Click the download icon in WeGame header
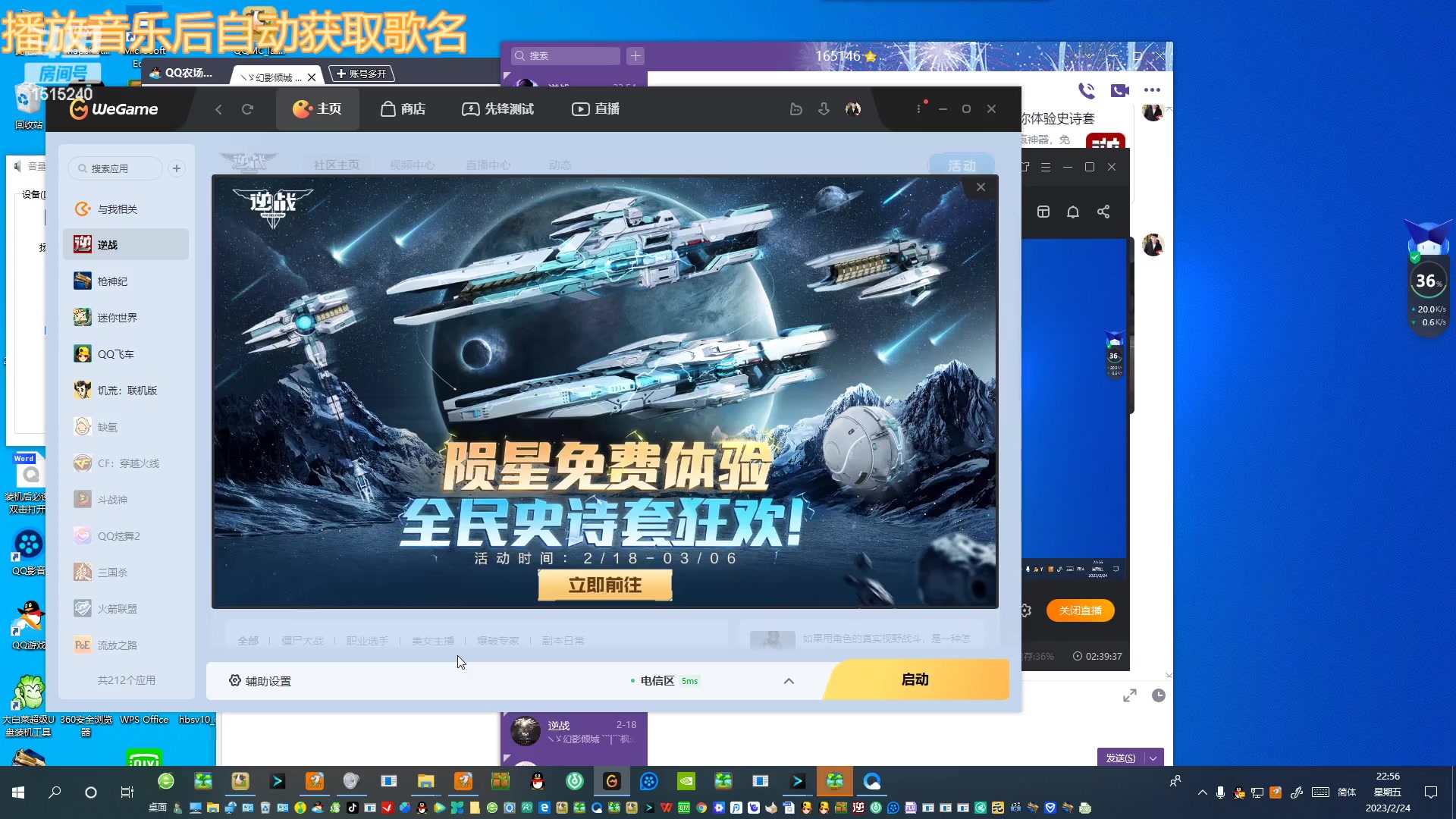The width and height of the screenshot is (1456, 819). click(x=824, y=109)
